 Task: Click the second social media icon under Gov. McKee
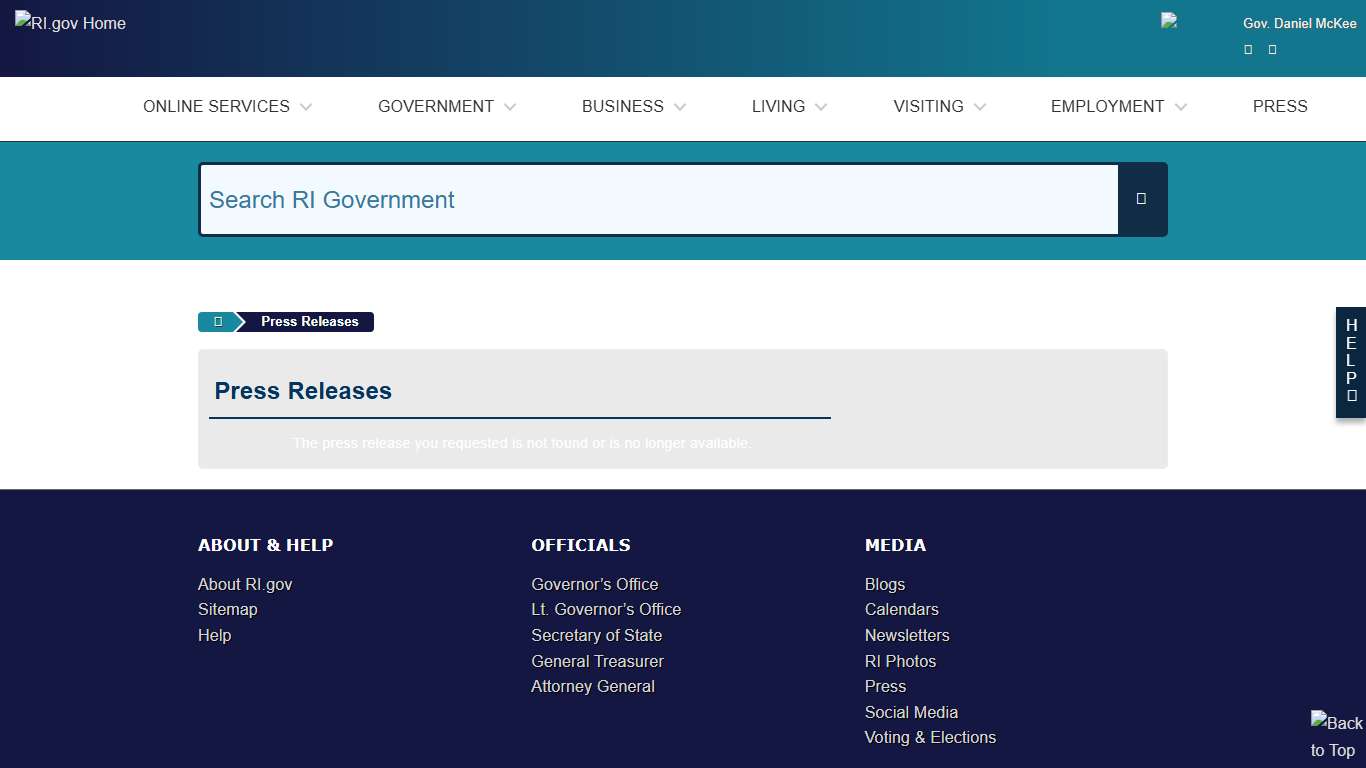(x=1271, y=49)
